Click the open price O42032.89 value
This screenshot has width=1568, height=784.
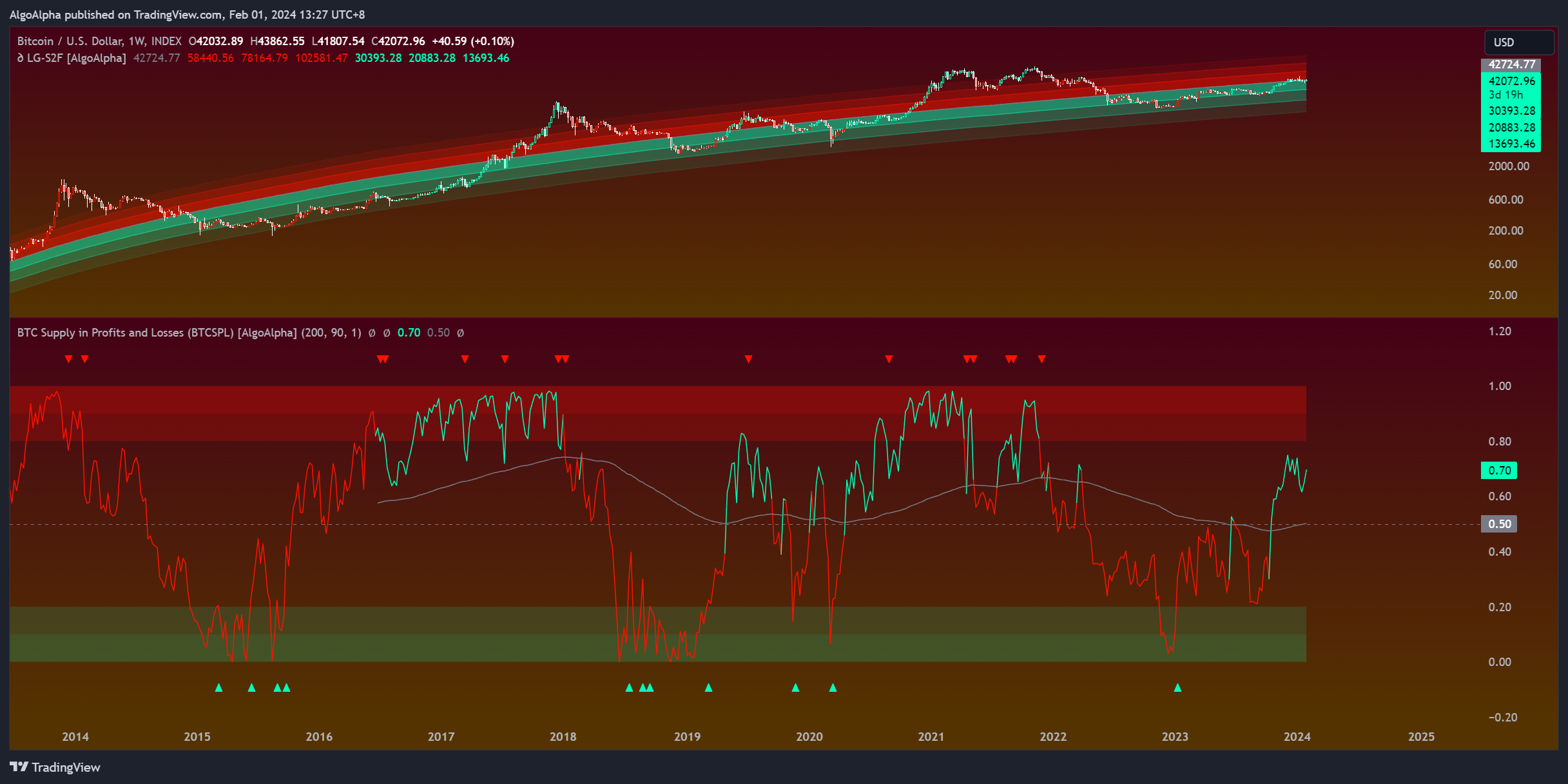tap(215, 41)
